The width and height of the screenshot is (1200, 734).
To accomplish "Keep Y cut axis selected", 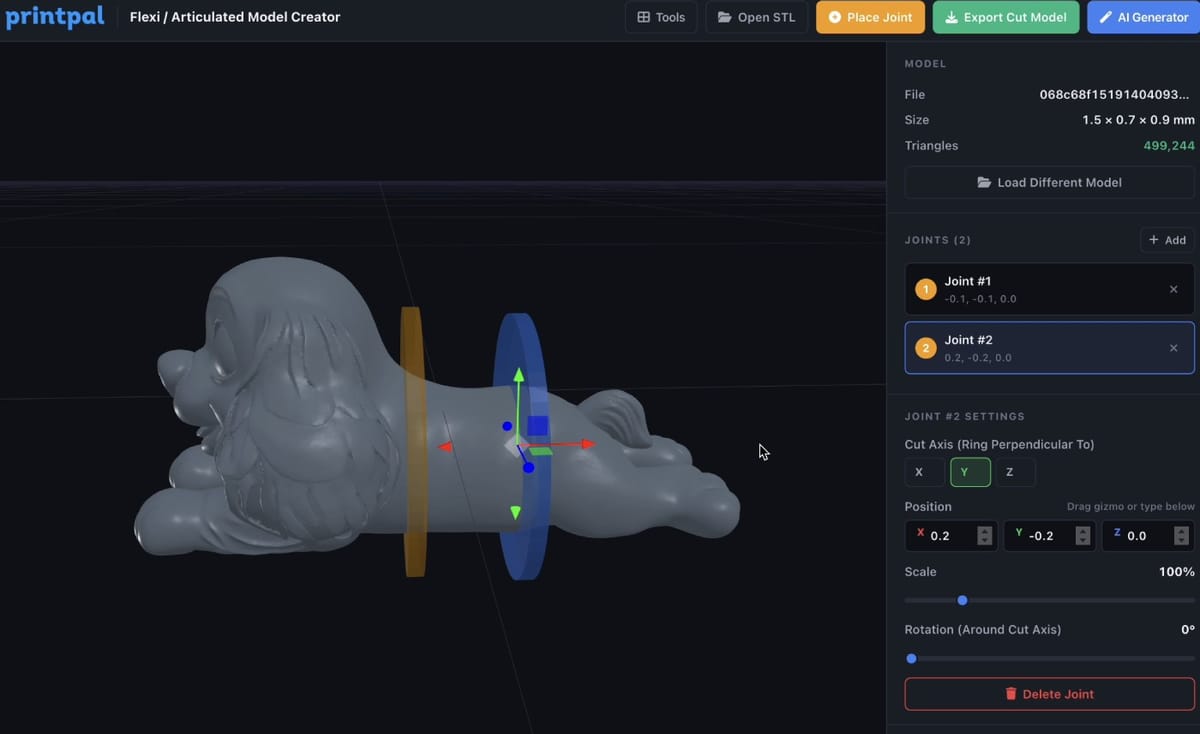I will click(969, 471).
